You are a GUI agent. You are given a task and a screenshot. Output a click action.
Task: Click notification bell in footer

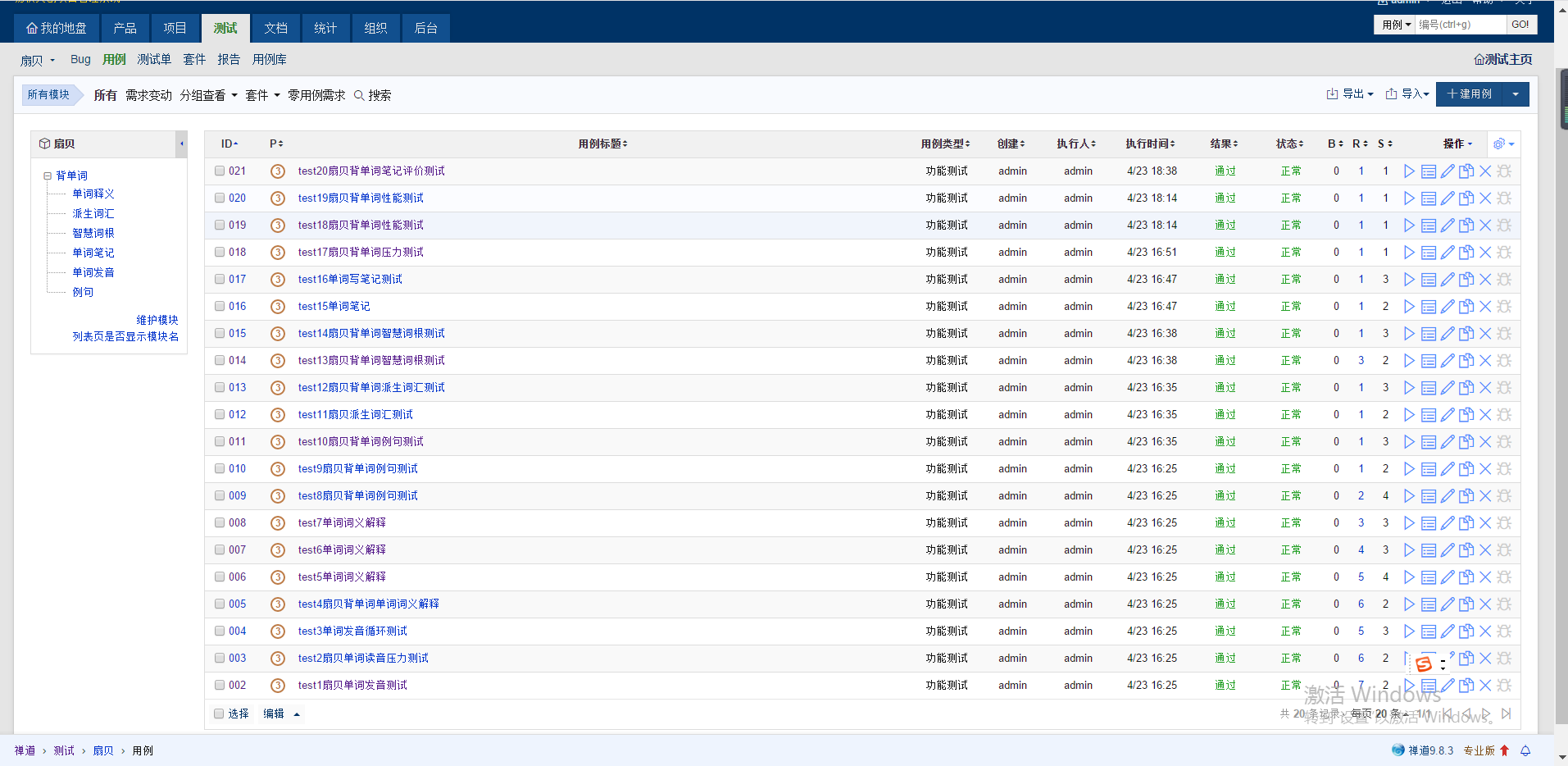1525,750
